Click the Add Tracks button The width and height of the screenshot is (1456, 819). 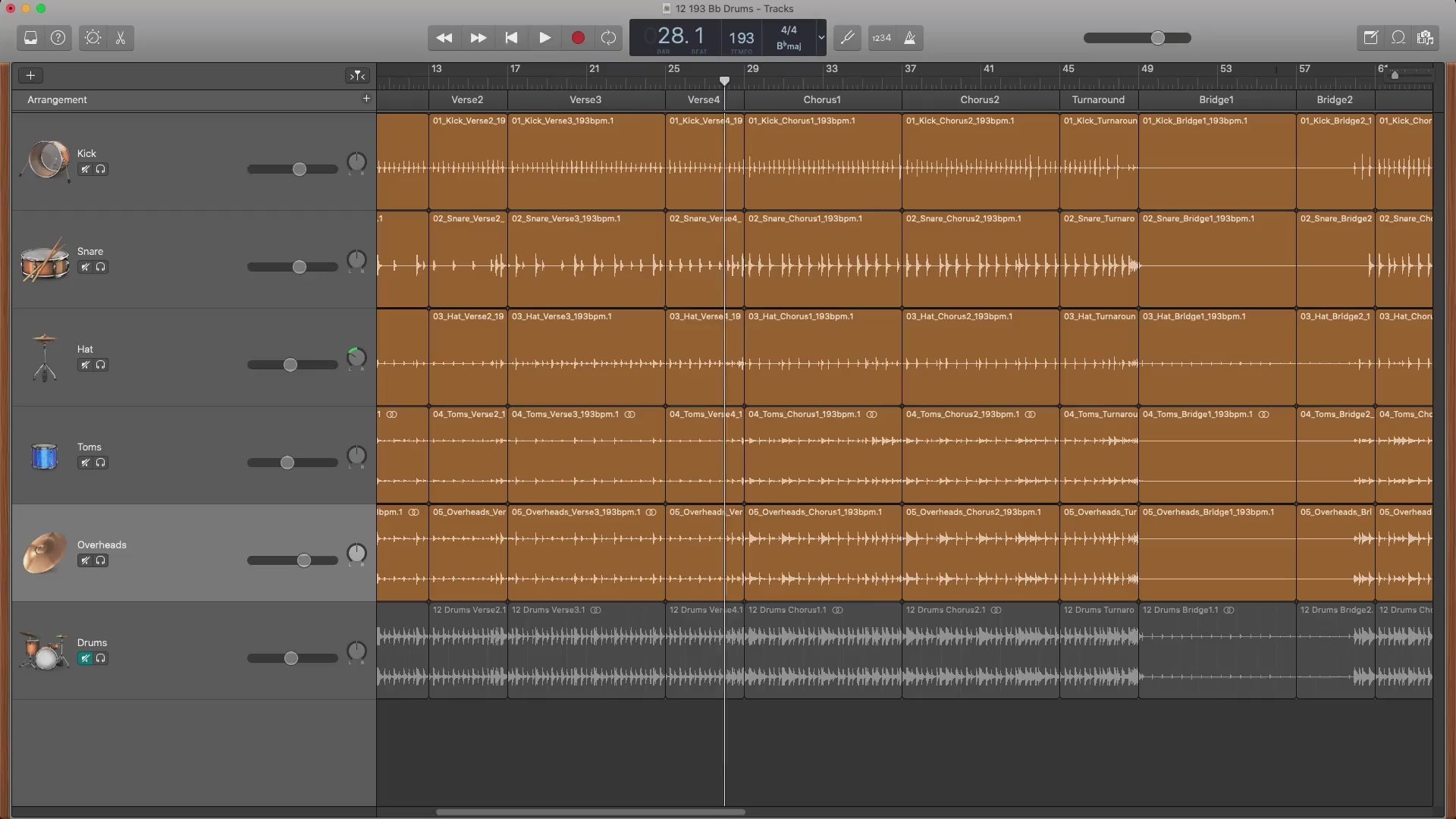click(29, 74)
